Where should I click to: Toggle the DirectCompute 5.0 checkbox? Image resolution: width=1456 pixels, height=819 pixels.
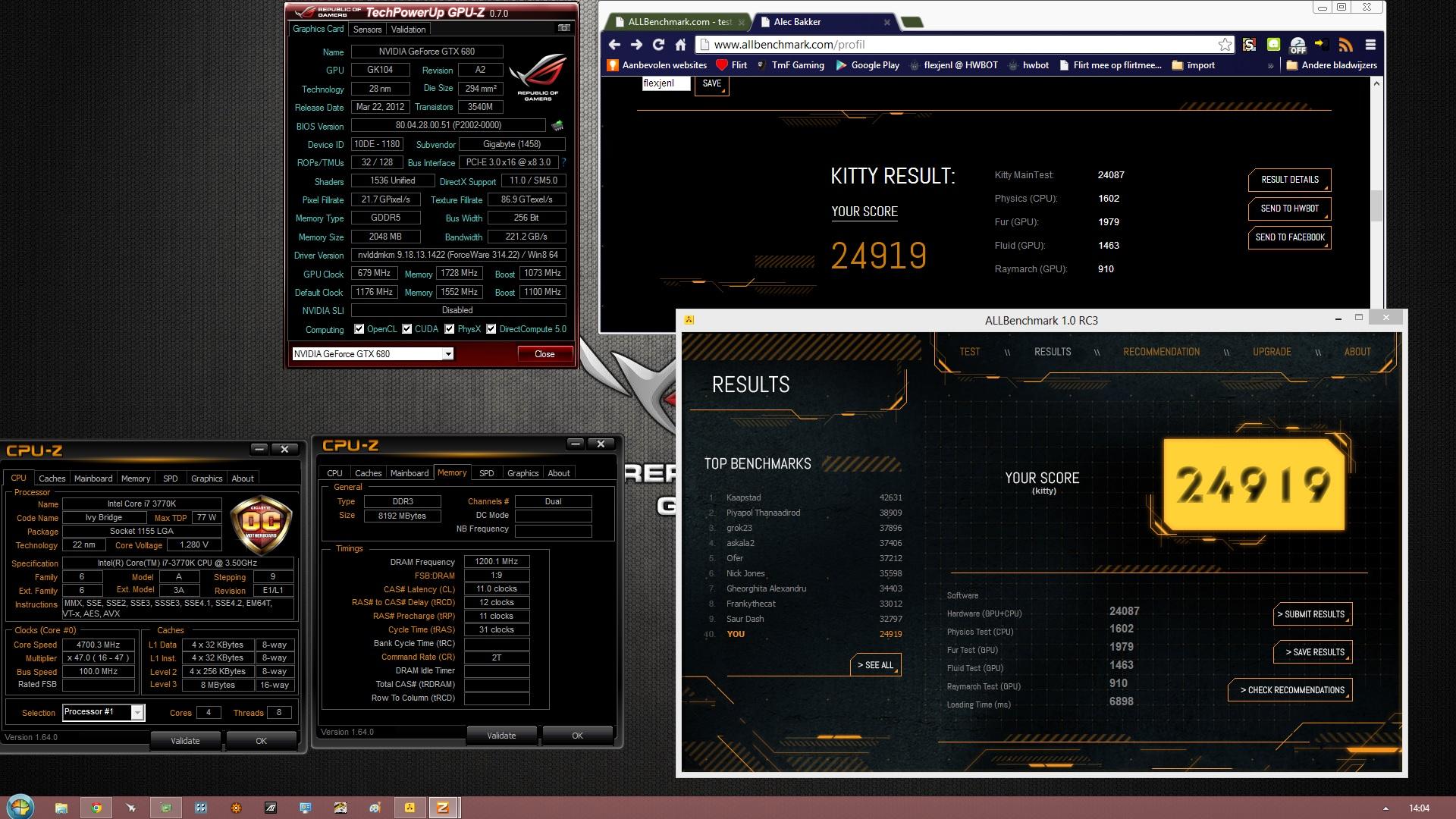(x=491, y=329)
